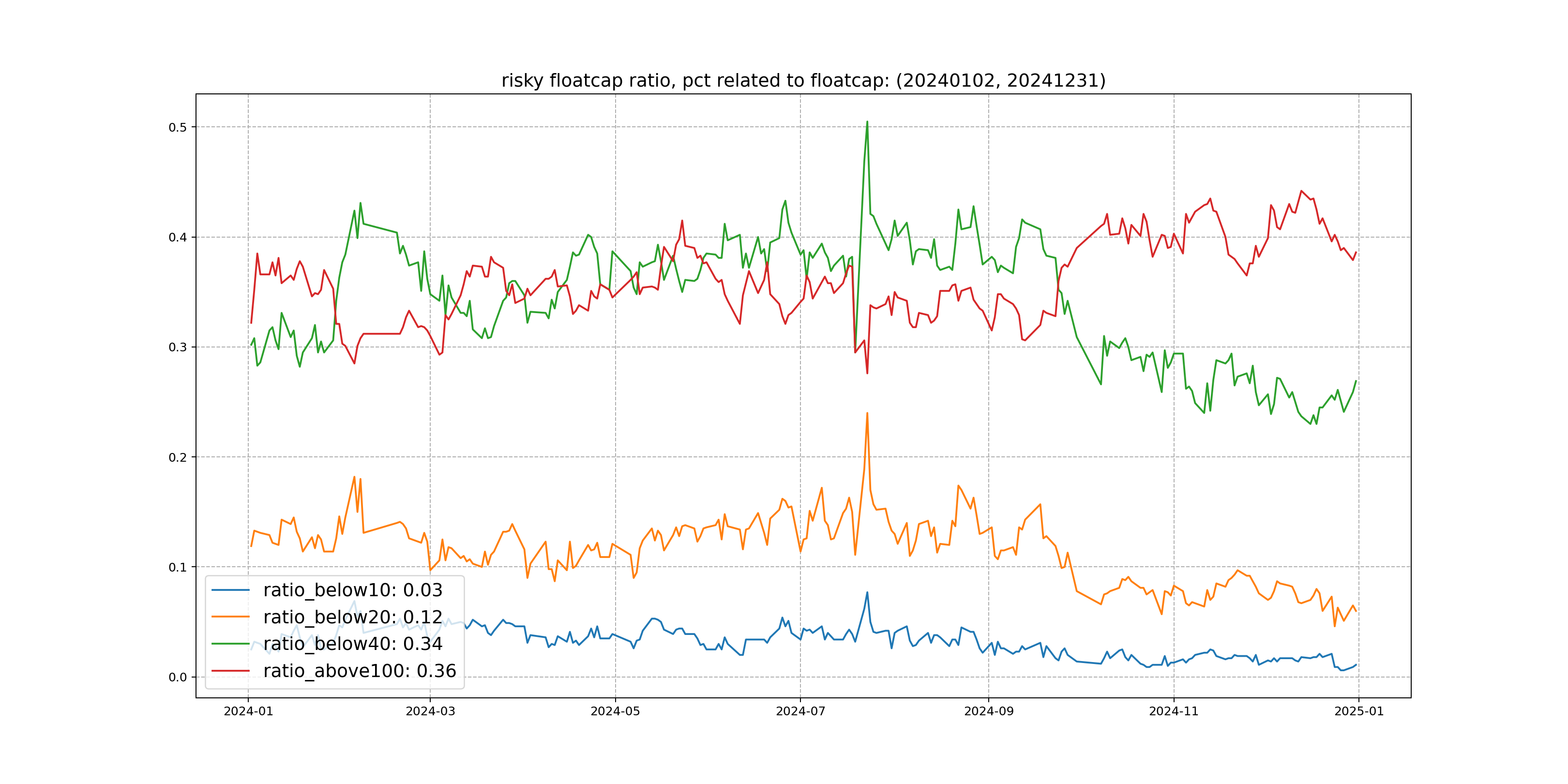Image resolution: width=1568 pixels, height=784 pixels.
Task: Click the chart title 'risky floatcap ratio'
Action: pos(803,80)
